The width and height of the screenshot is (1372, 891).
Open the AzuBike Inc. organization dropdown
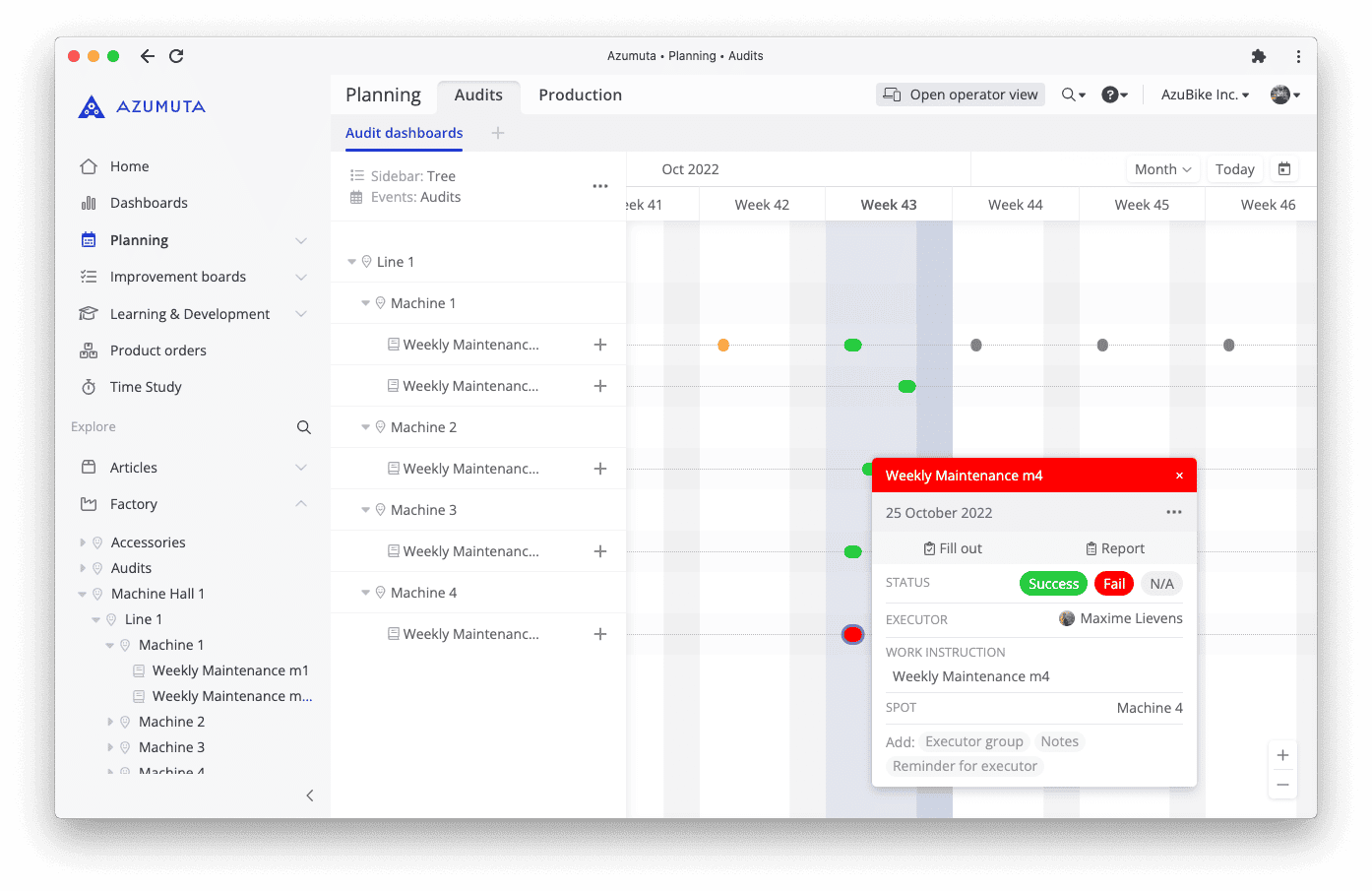click(x=1204, y=95)
